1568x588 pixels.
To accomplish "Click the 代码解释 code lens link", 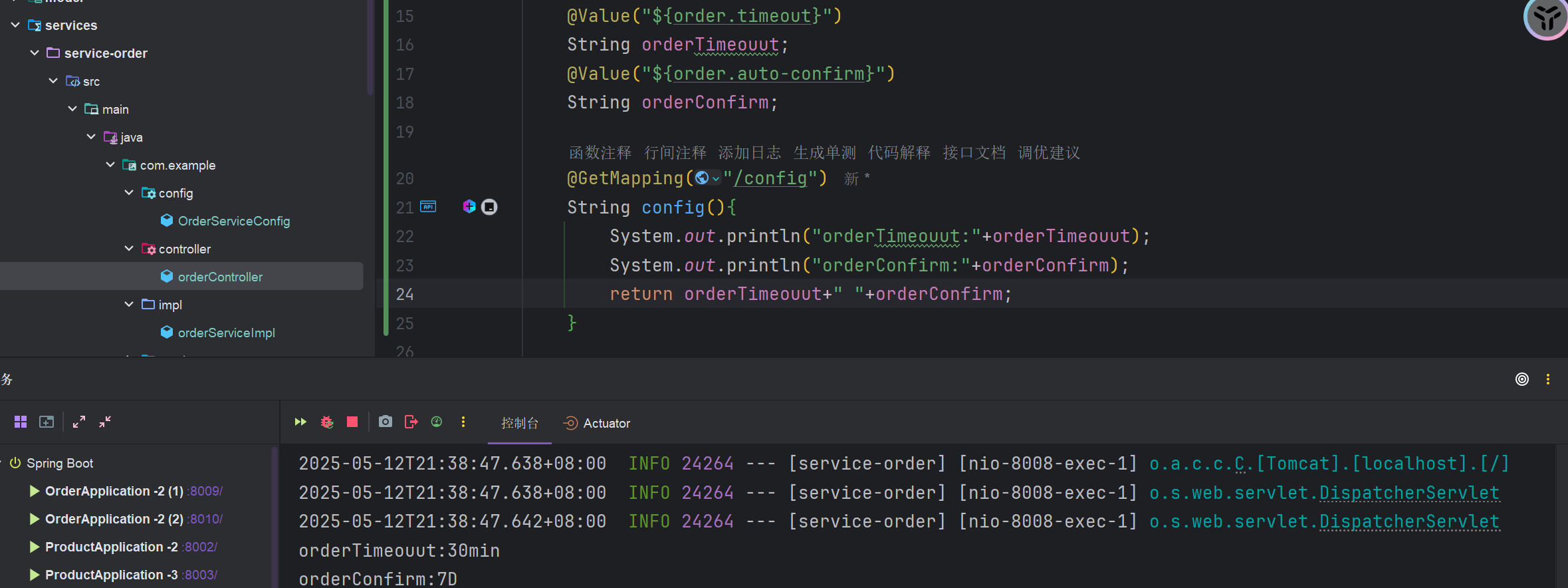I will point(899,153).
